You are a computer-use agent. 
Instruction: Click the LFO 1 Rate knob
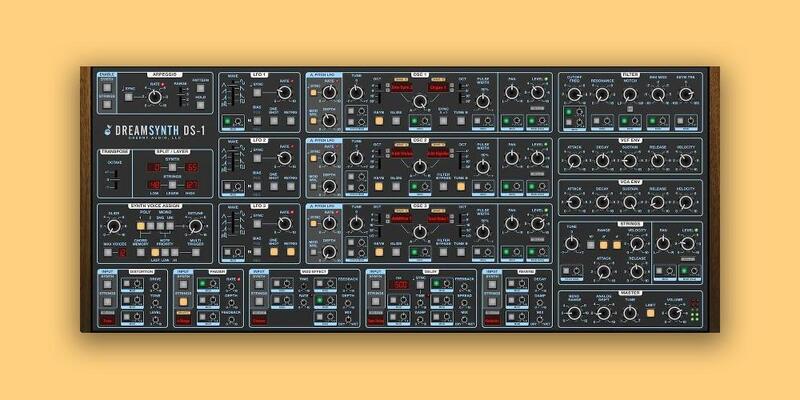click(x=285, y=92)
